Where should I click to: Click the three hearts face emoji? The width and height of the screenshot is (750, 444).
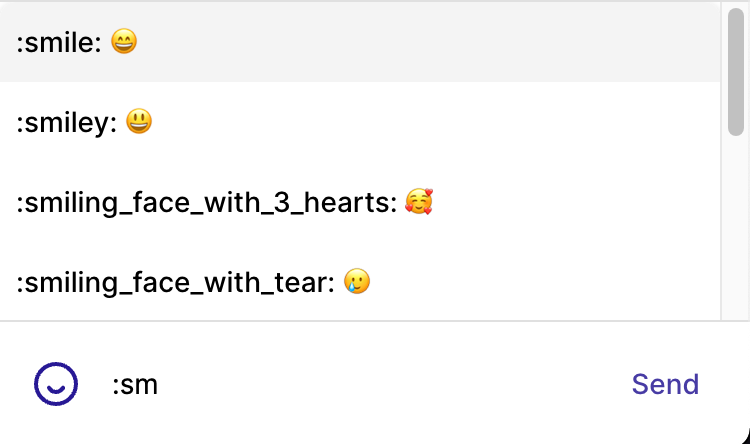[x=419, y=201]
